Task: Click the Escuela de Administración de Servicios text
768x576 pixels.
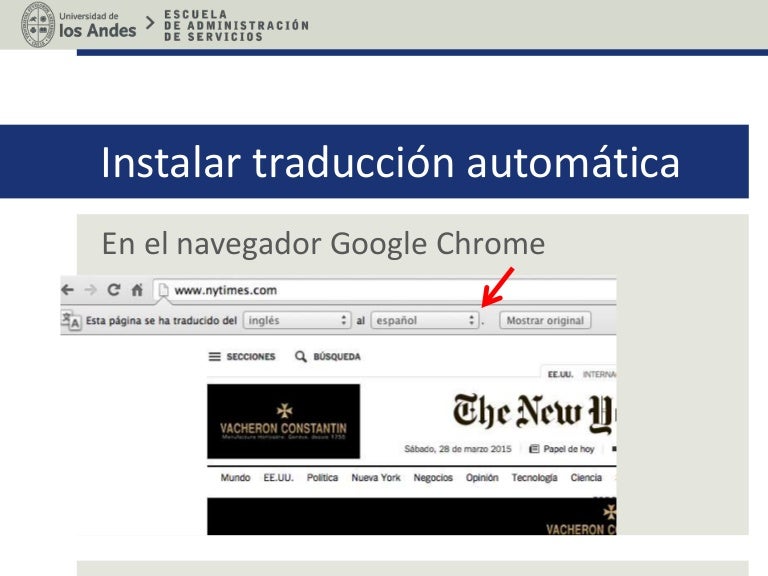Action: point(237,25)
